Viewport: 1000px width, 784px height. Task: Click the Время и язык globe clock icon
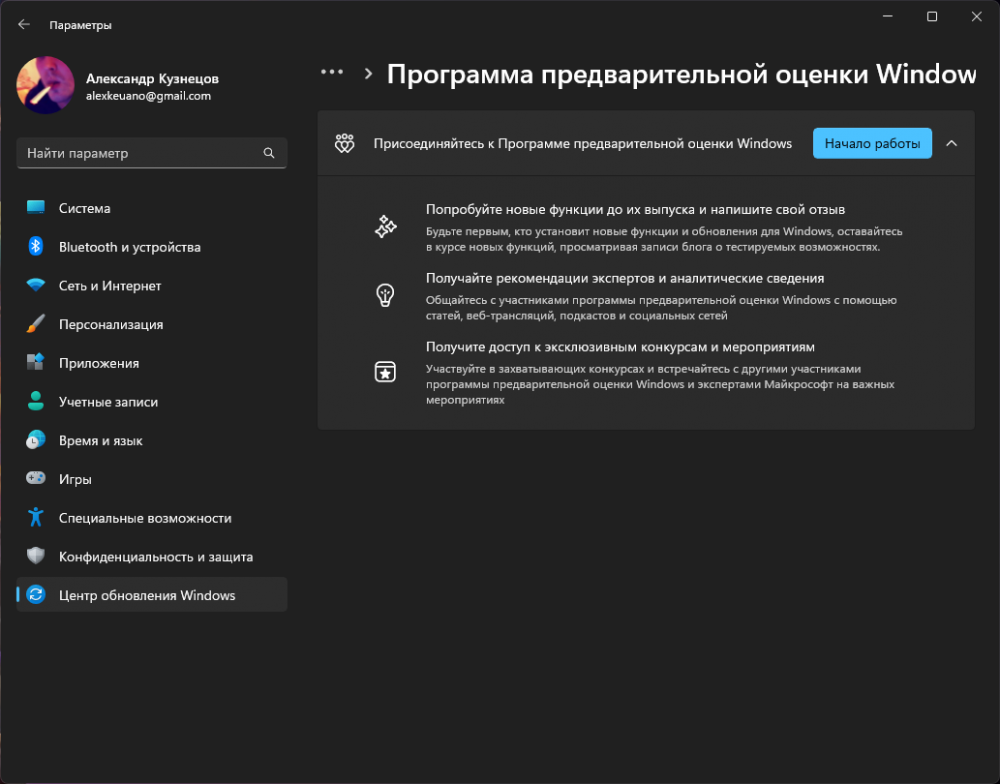[36, 440]
